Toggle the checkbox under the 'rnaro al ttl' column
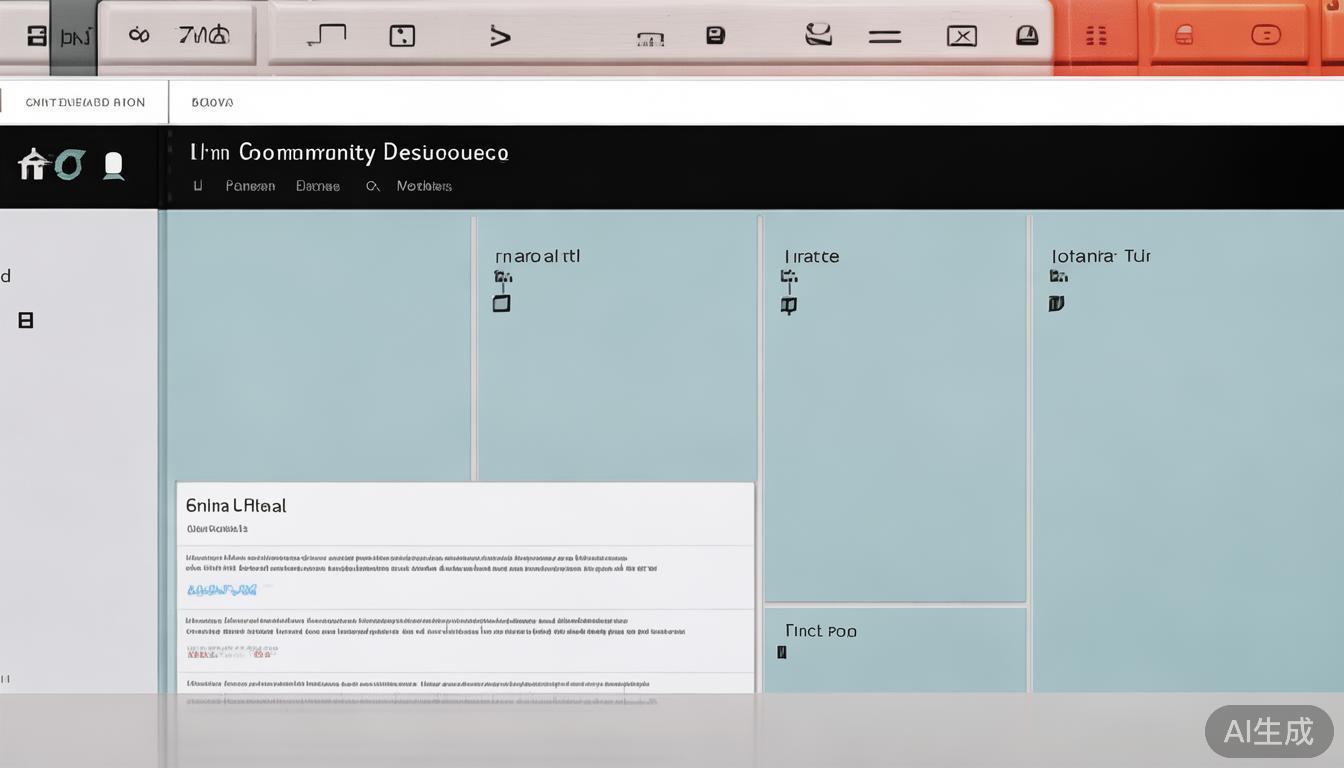The height and width of the screenshot is (768, 1344). 502,303
